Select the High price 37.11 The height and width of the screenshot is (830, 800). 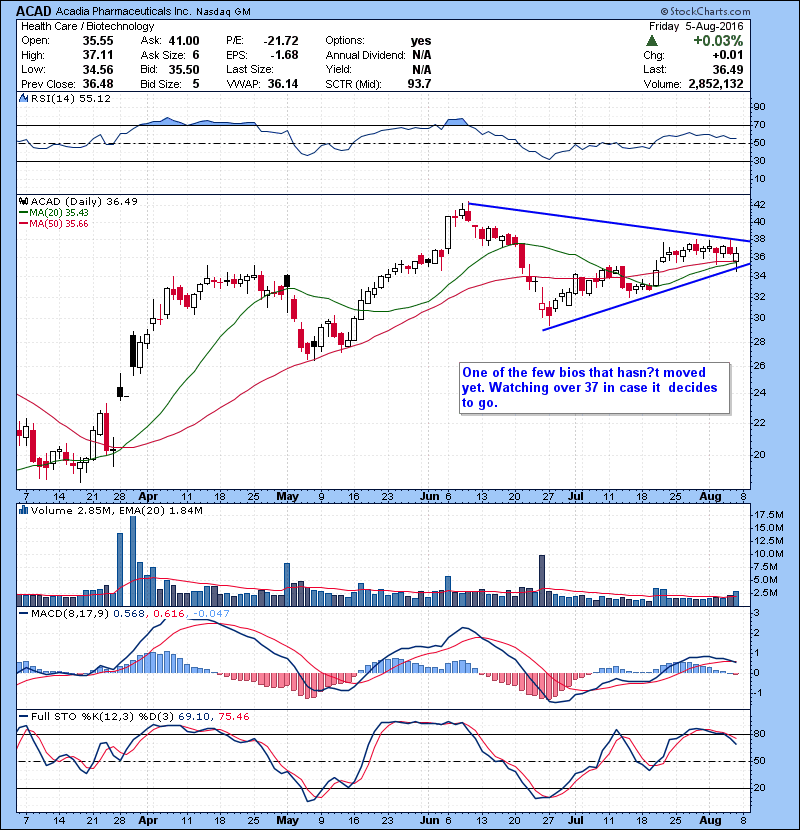pyautogui.click(x=98, y=55)
